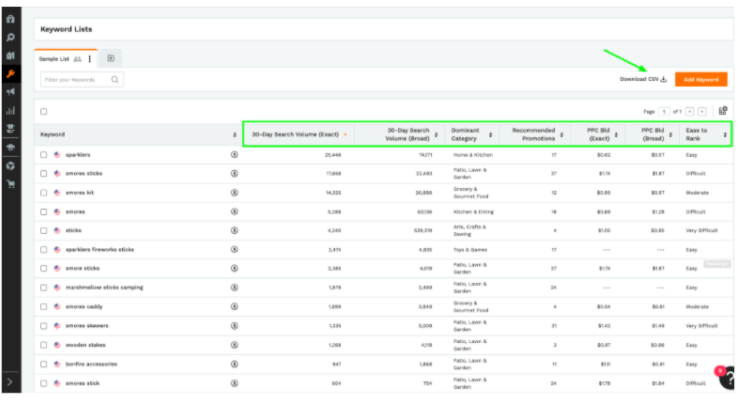The height and width of the screenshot is (410, 740).
Task: Click the Keyword Lists page heading
Action: click(66, 29)
